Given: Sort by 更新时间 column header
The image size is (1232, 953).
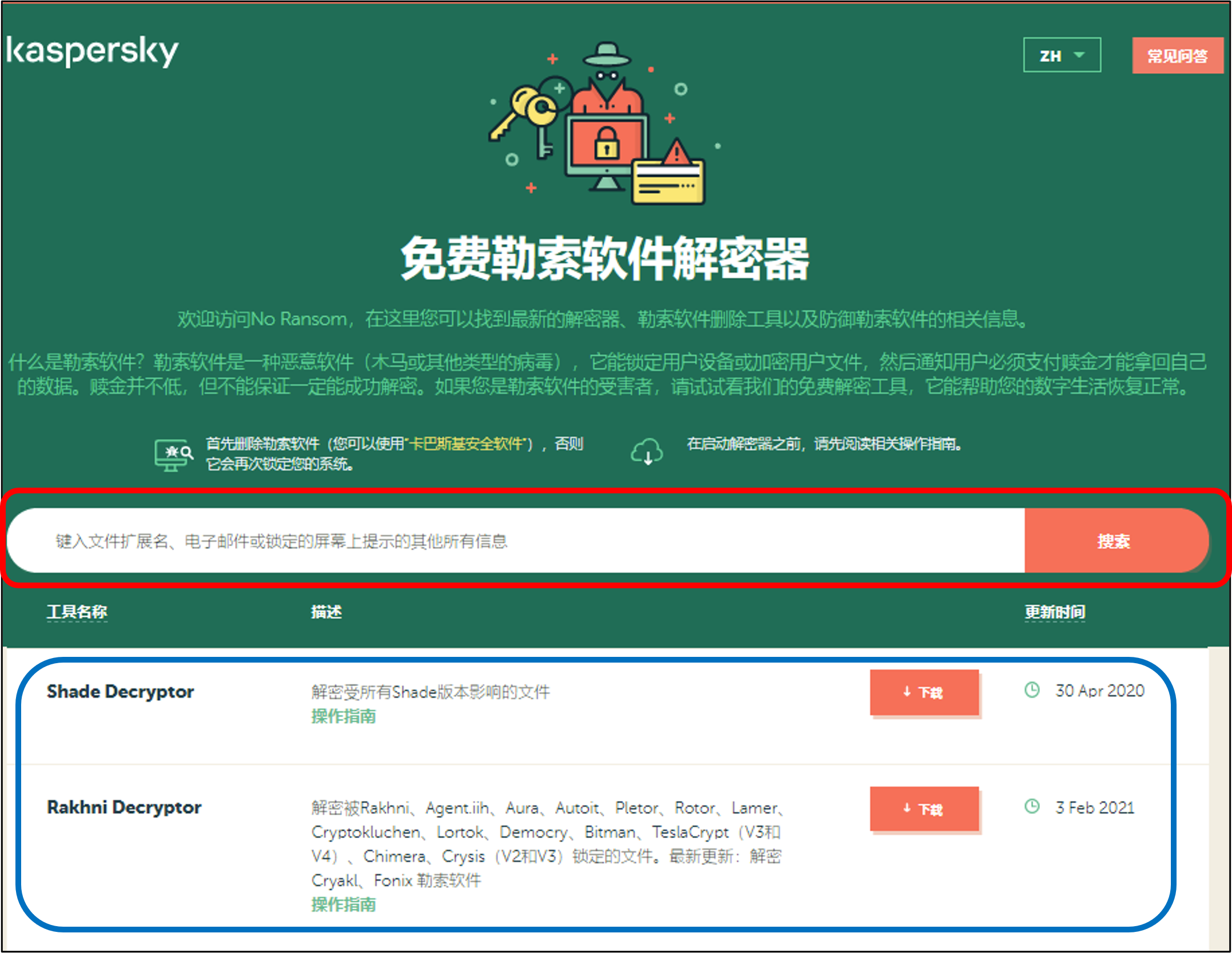Looking at the screenshot, I should pos(1054,612).
